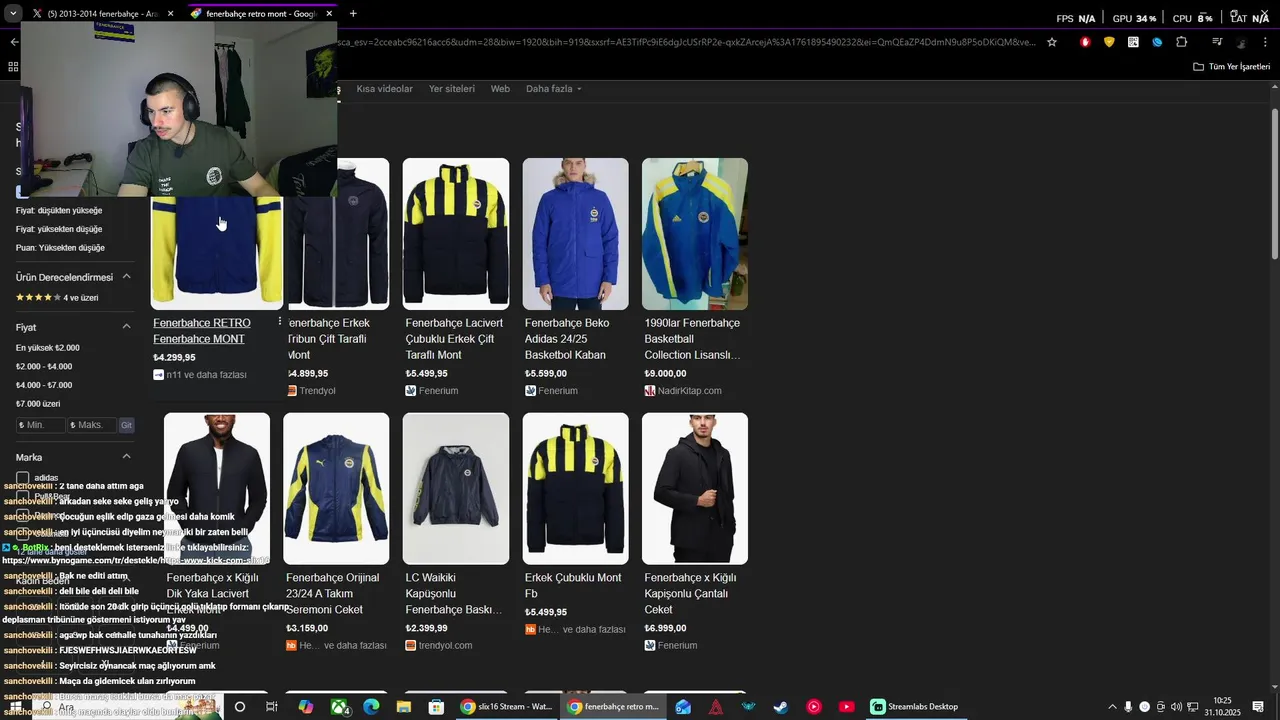Open Task View on the taskbar
The height and width of the screenshot is (720, 1280).
[272, 707]
